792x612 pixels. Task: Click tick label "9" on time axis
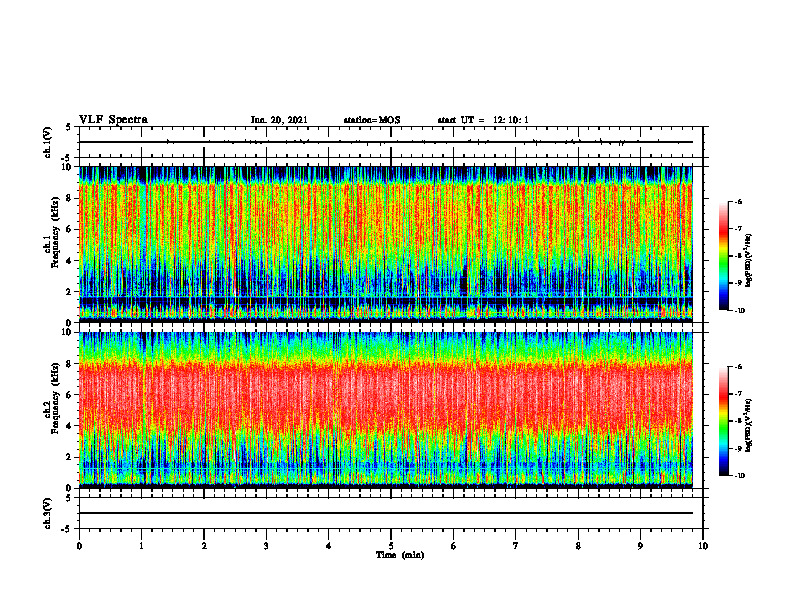pos(640,546)
